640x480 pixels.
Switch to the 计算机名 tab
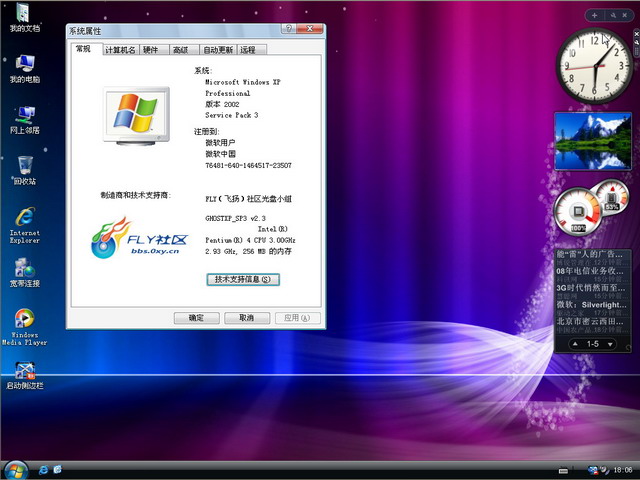pos(120,50)
